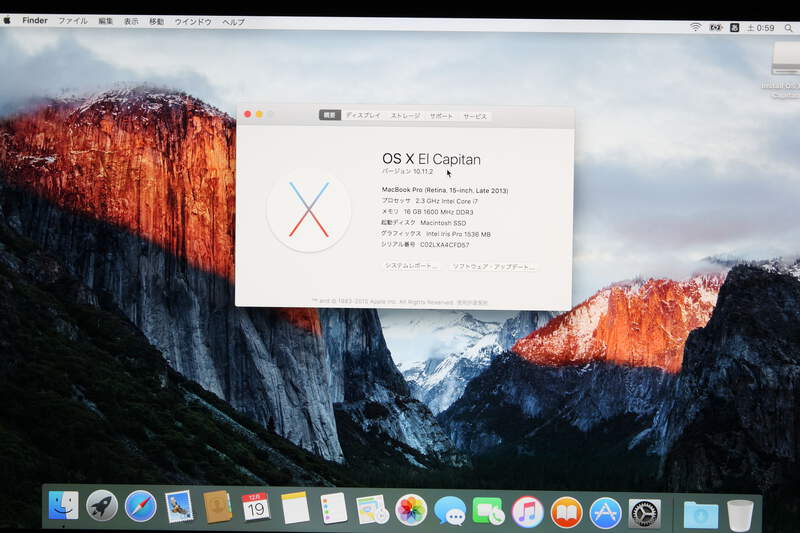Open the ファイル menu
This screenshot has height=533, width=800.
click(x=72, y=21)
